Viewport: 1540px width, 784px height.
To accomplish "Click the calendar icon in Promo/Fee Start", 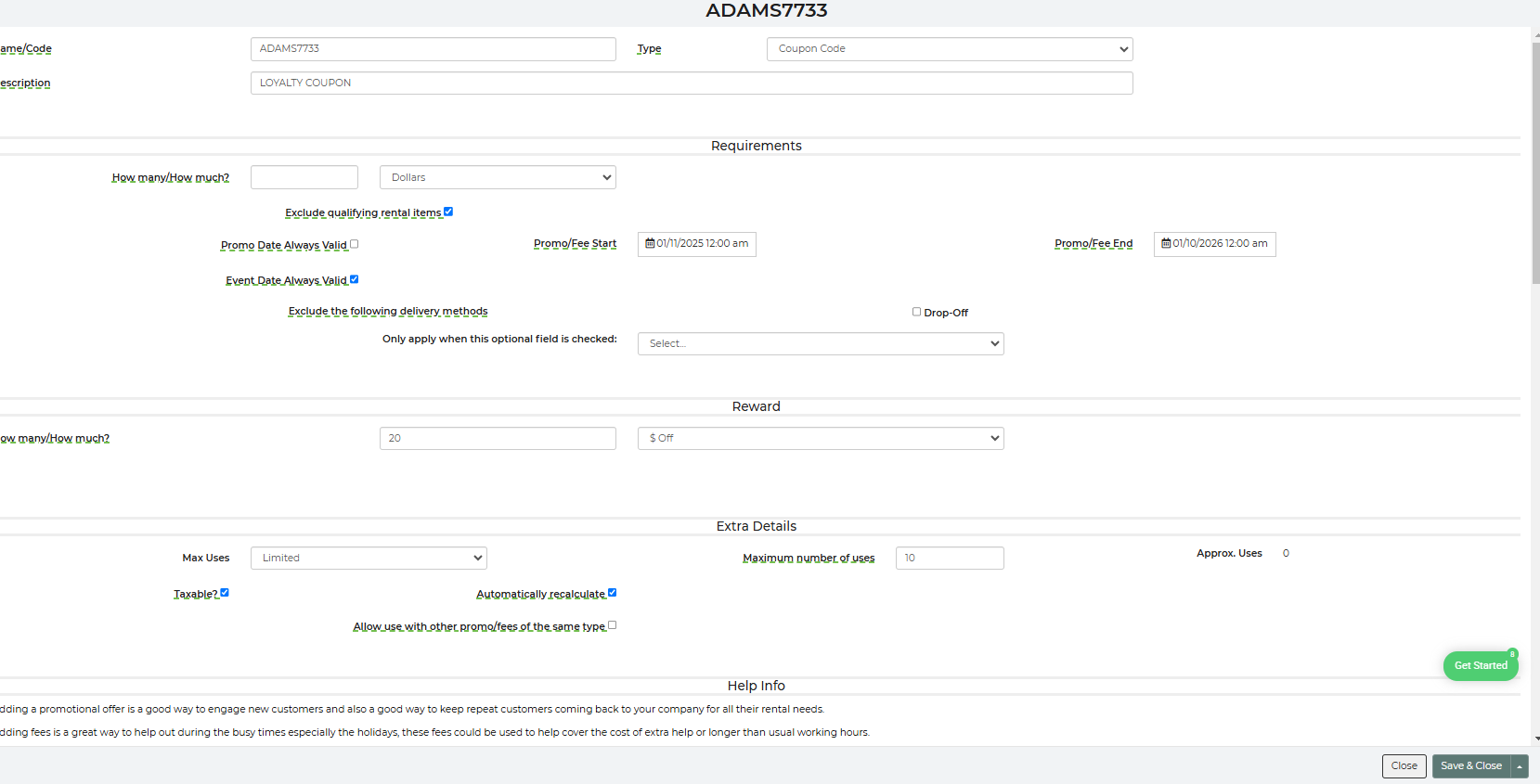I will (x=650, y=243).
